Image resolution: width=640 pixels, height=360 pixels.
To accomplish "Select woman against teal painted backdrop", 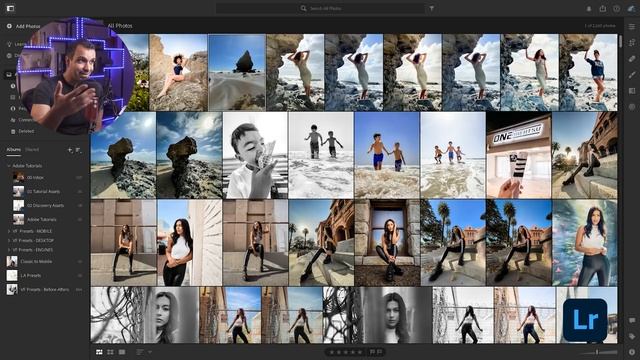I will [584, 242].
